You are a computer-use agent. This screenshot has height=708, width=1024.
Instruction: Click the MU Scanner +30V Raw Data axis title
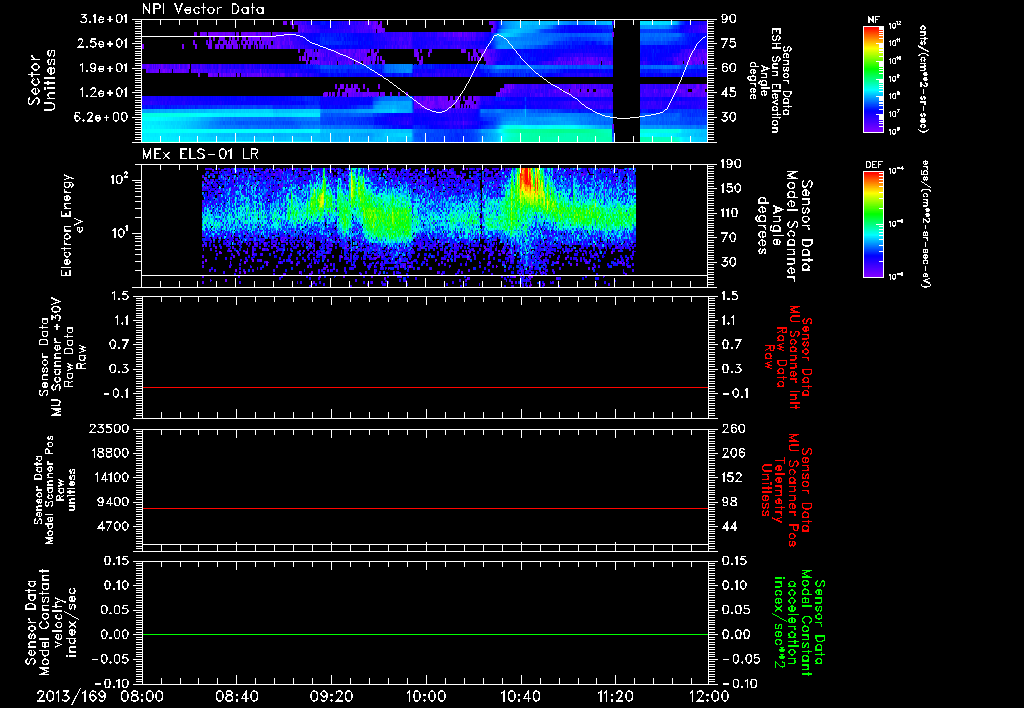(x=63, y=357)
